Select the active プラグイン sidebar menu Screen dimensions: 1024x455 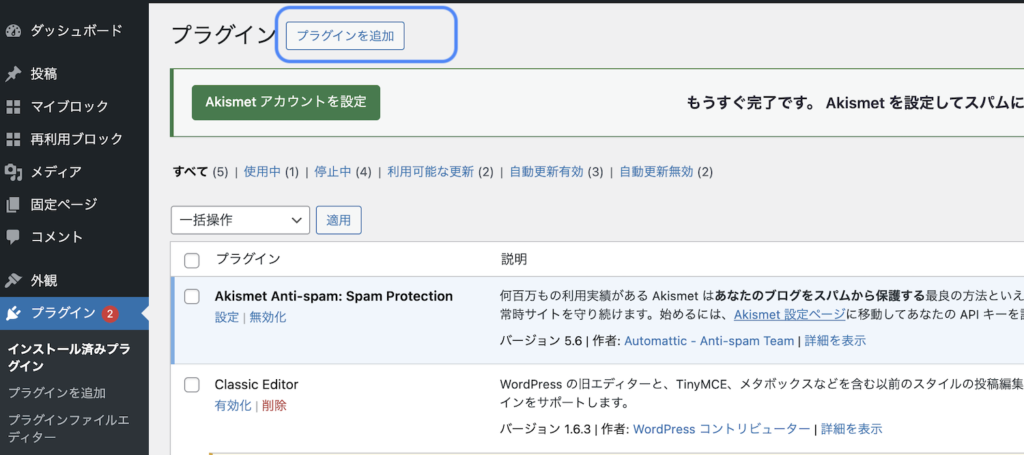(74, 314)
